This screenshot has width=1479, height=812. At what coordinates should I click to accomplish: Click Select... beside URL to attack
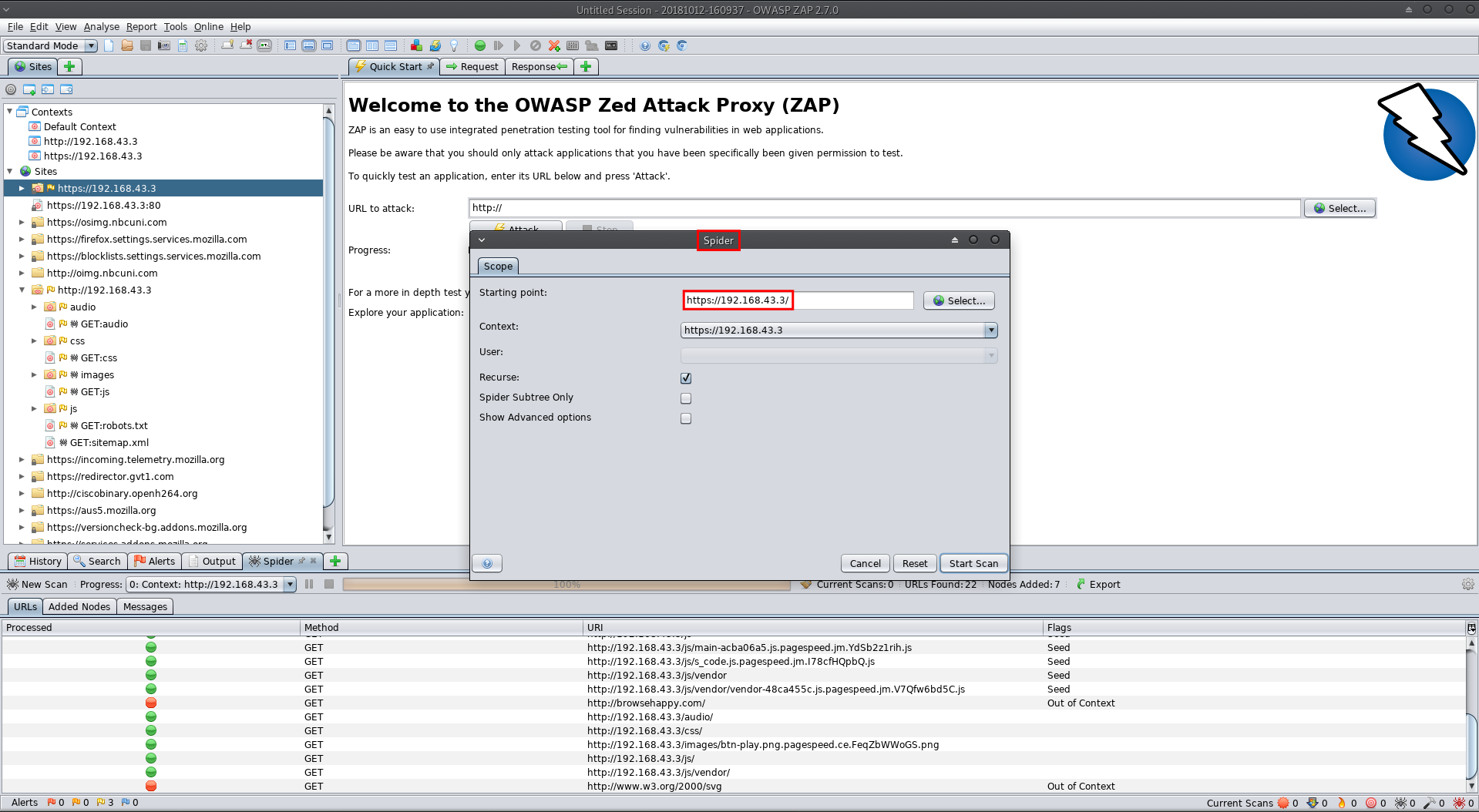(x=1340, y=208)
